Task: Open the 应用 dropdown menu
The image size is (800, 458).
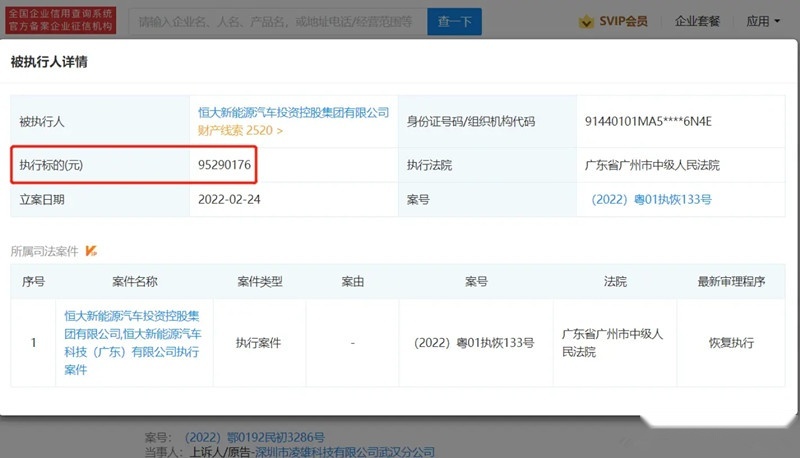Action: 763,21
